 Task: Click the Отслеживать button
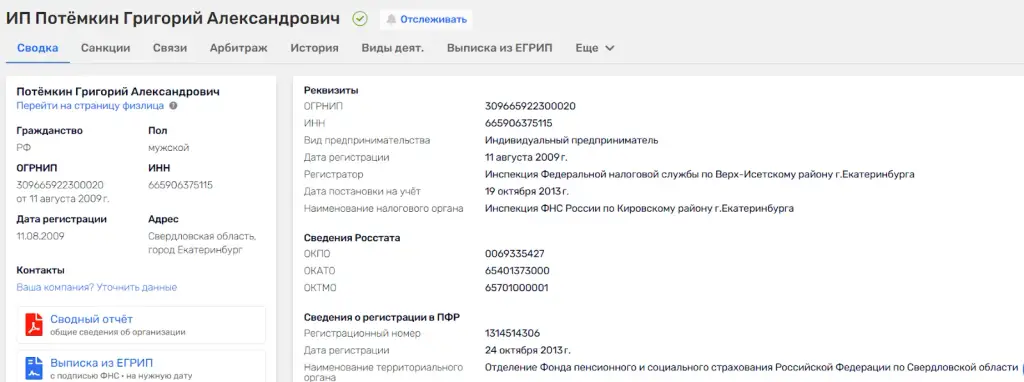[426, 20]
